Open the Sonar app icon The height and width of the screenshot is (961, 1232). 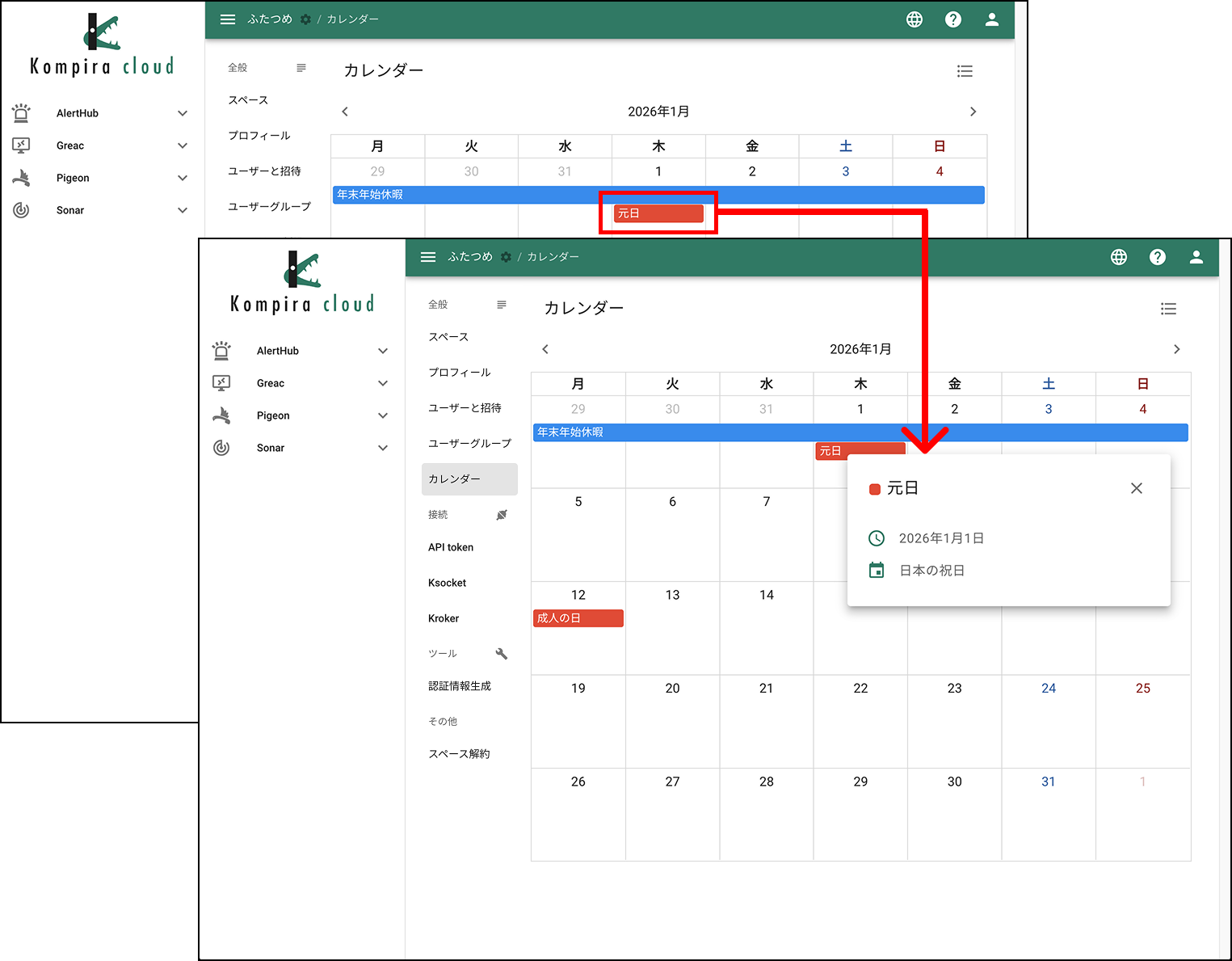pos(222,447)
